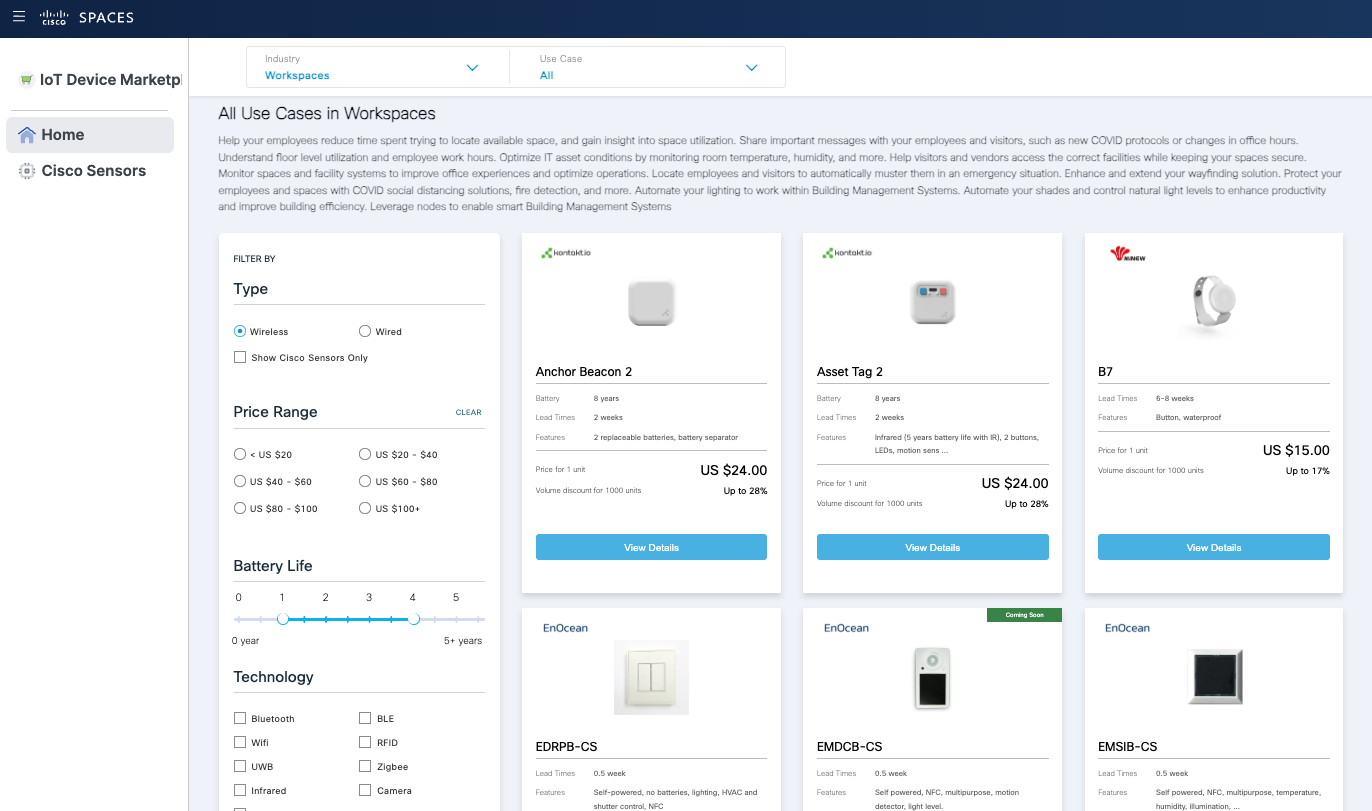Click the B7 wristband product image
This screenshot has height=811, width=1372.
click(x=1213, y=303)
